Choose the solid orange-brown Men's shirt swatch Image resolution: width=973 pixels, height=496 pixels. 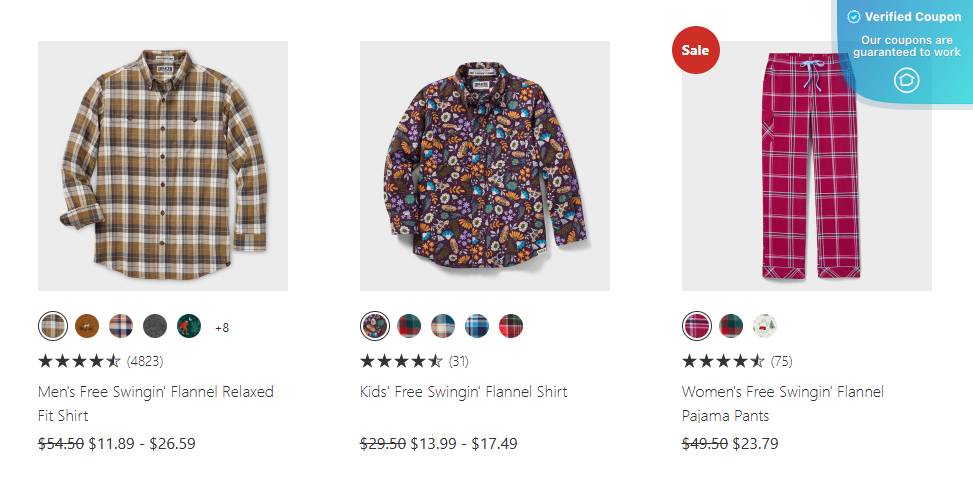87,326
